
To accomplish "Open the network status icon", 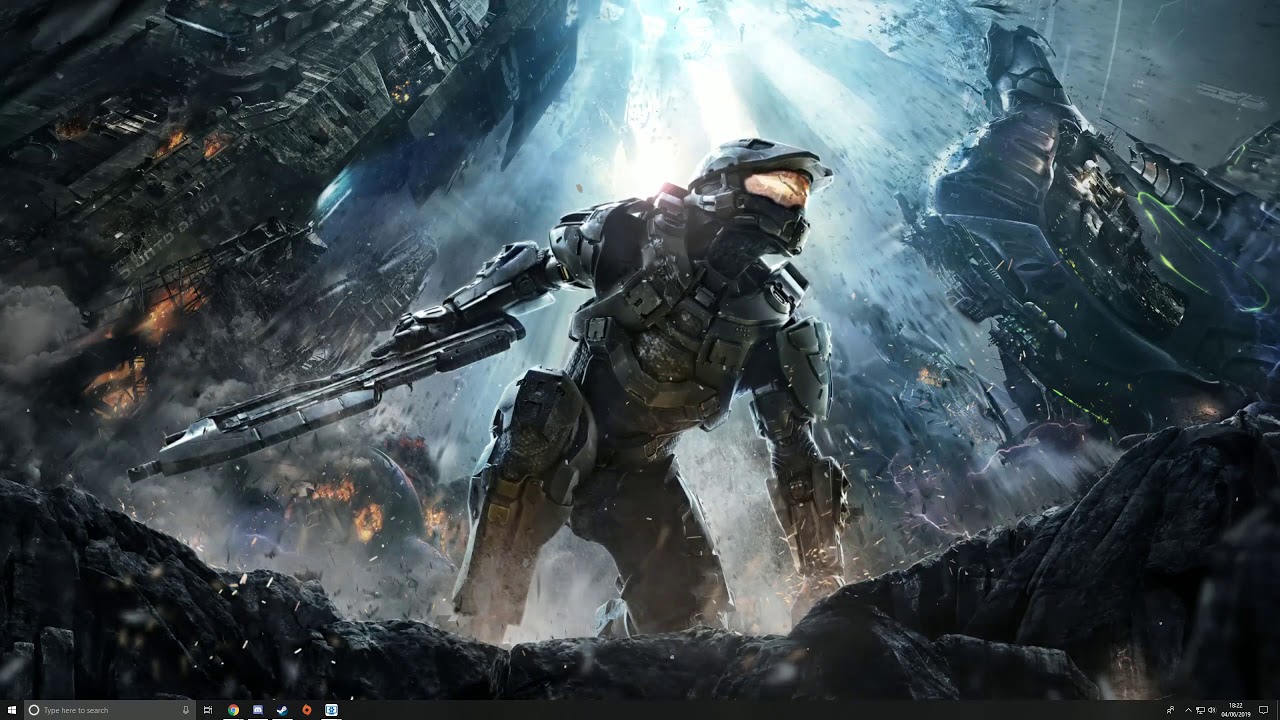I will click(x=1200, y=710).
